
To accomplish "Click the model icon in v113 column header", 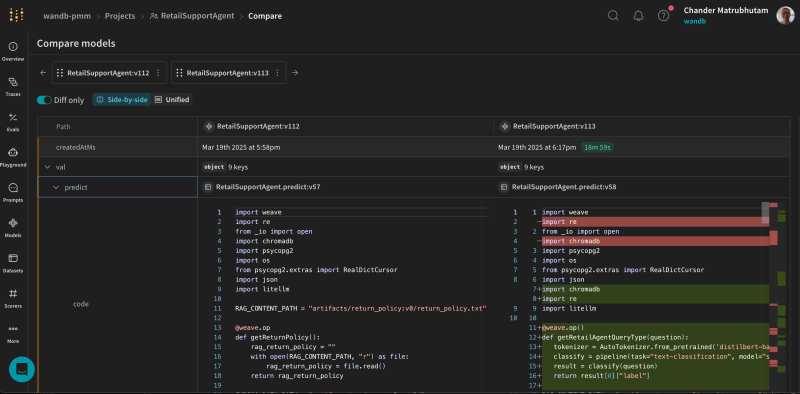I will click(504, 127).
